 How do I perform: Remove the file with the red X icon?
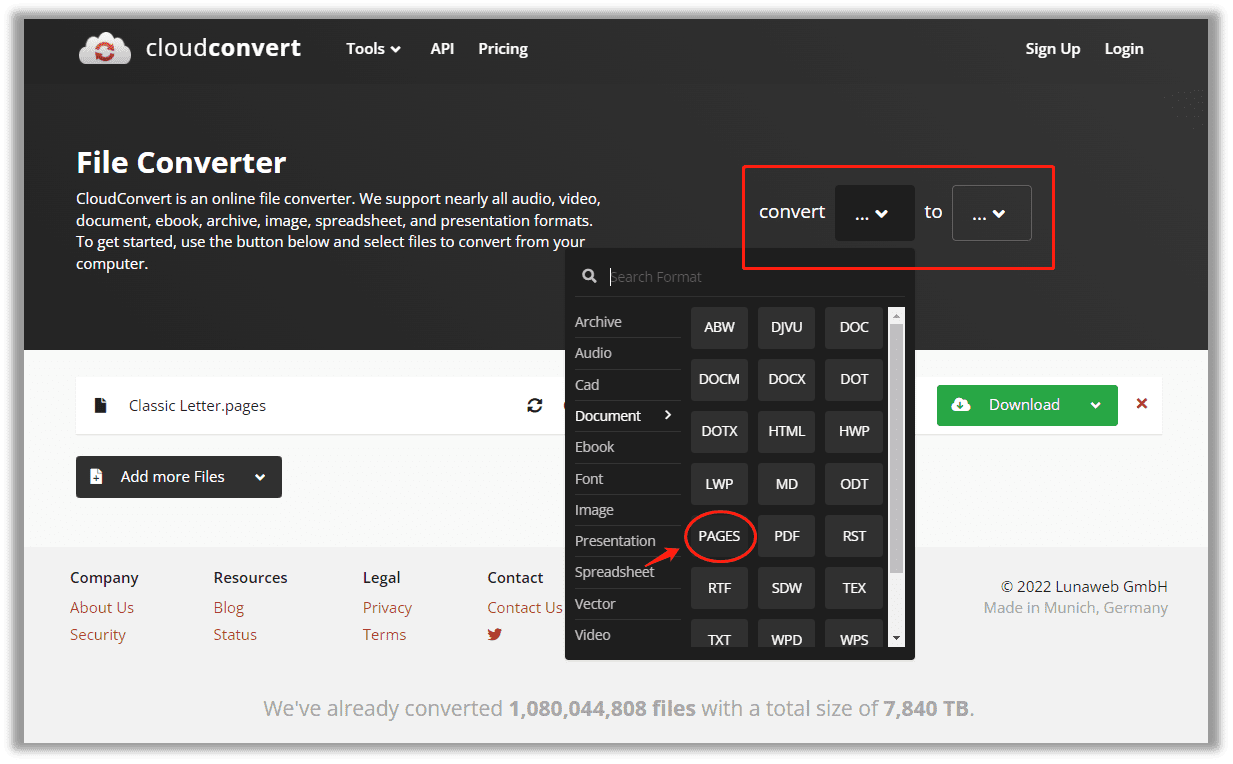[x=1142, y=404]
